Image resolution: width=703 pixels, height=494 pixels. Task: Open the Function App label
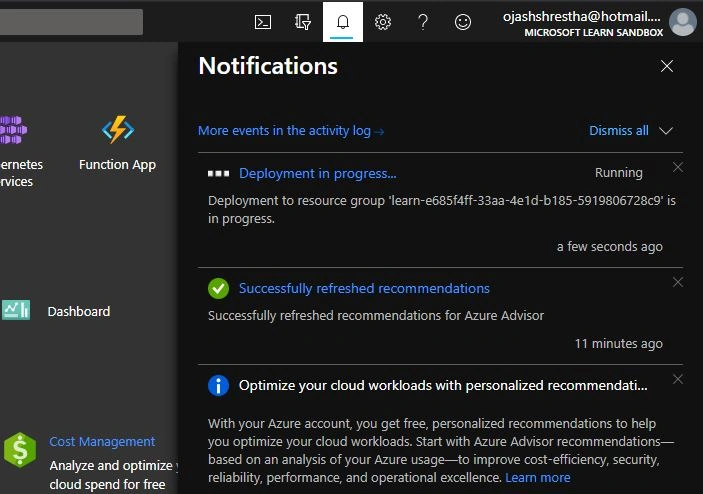click(117, 165)
